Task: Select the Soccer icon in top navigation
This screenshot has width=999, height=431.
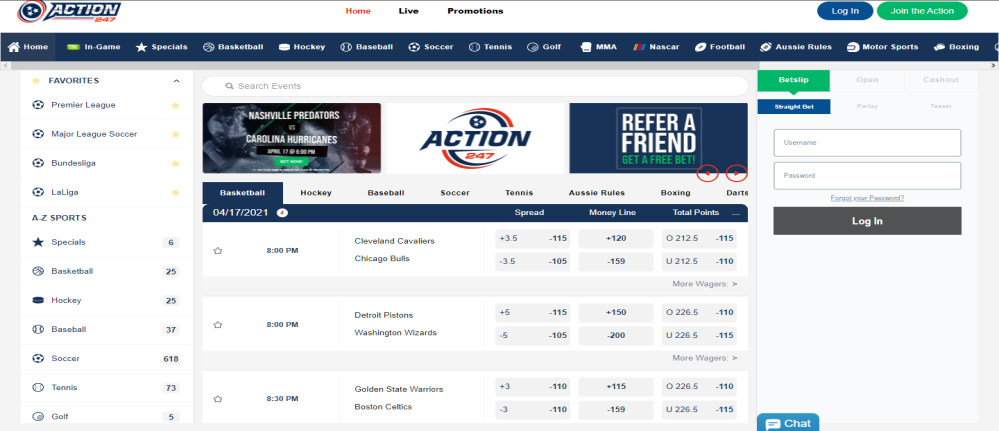Action: tap(416, 47)
